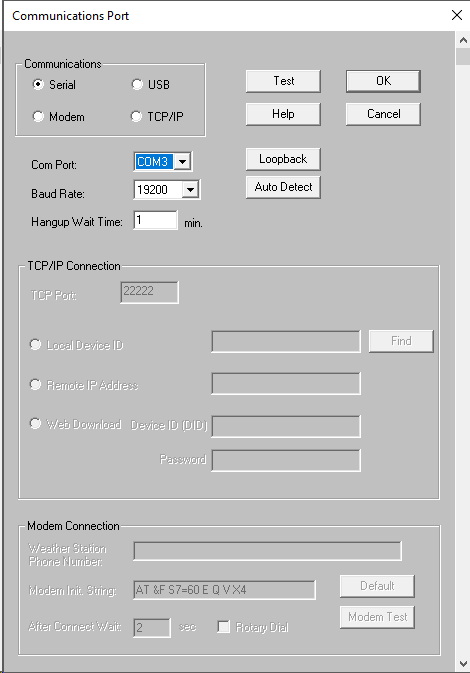This screenshot has height=673, width=470.
Task: Switch communications to TCP/IP
Action: (136, 116)
